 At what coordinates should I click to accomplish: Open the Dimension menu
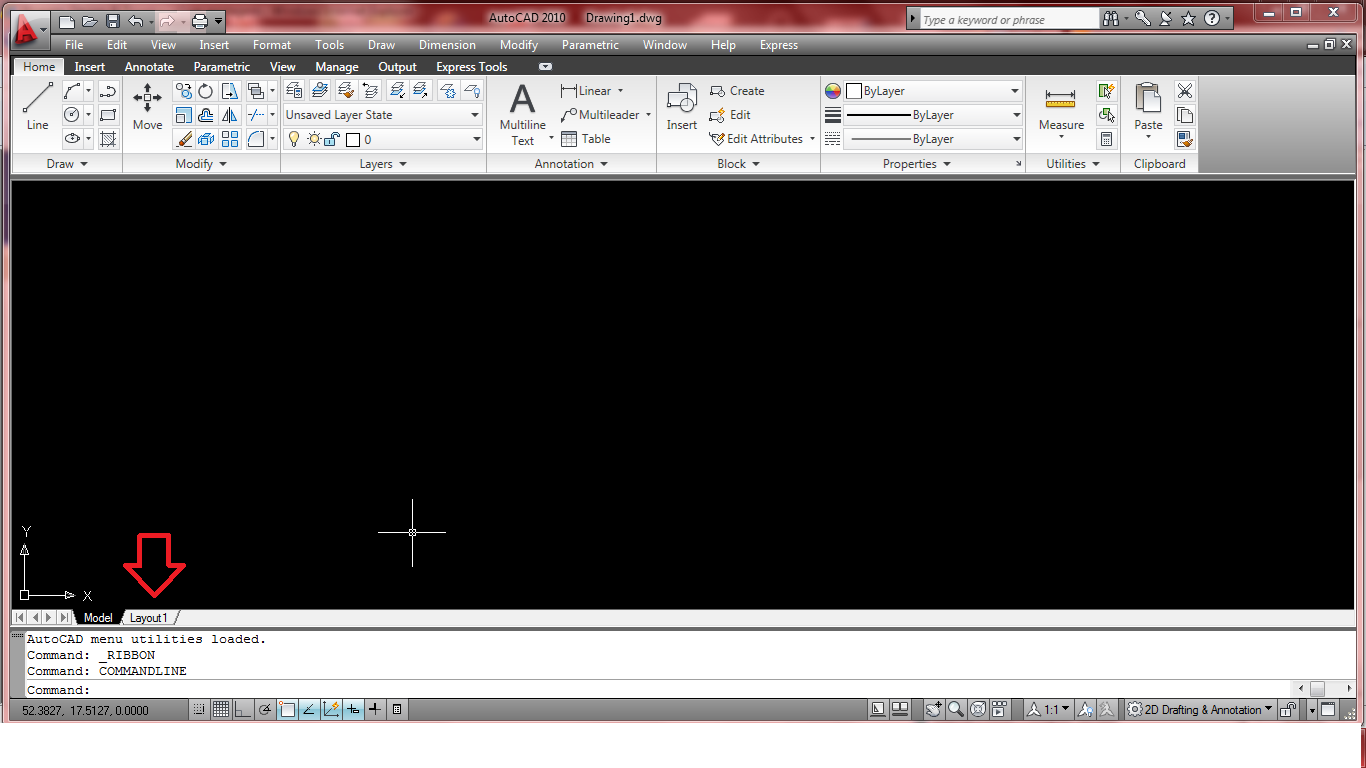click(447, 44)
